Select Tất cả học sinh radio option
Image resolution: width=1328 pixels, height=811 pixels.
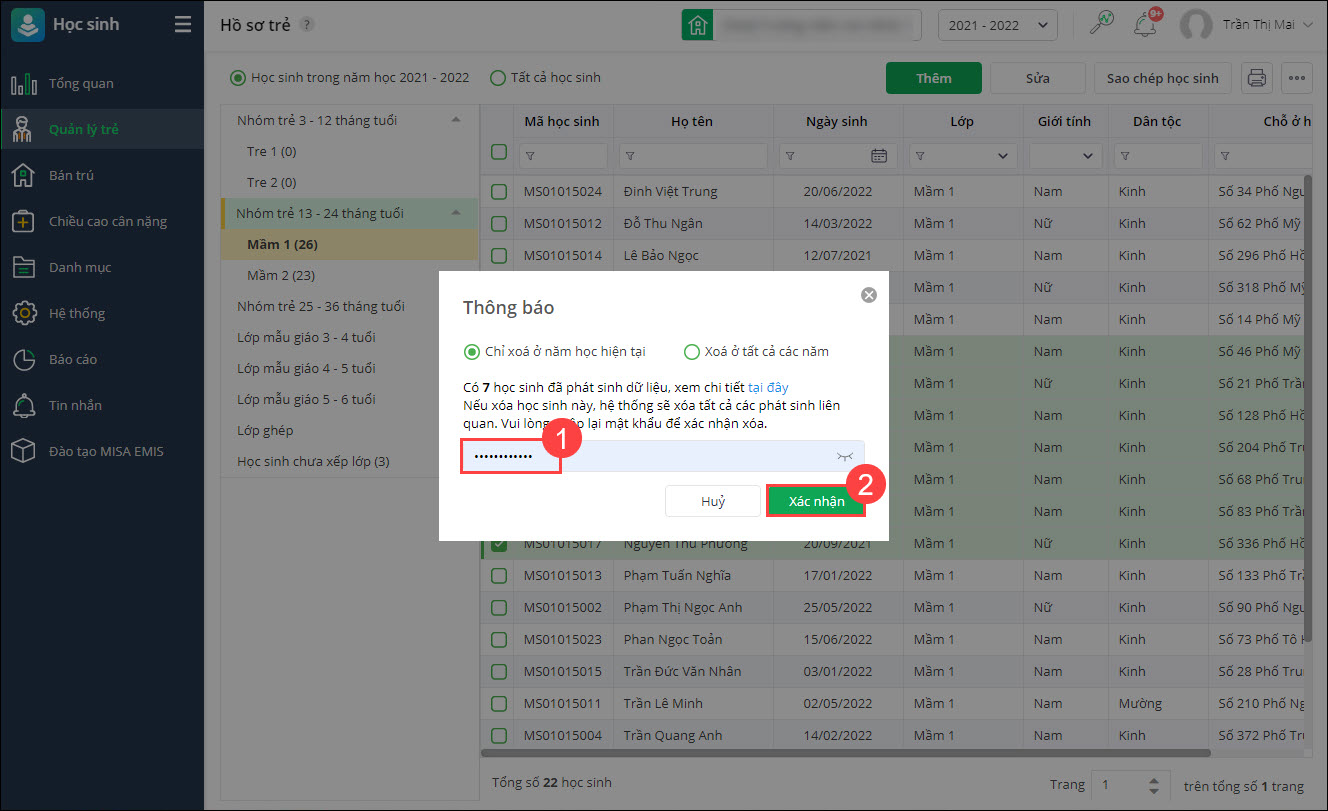click(x=497, y=77)
